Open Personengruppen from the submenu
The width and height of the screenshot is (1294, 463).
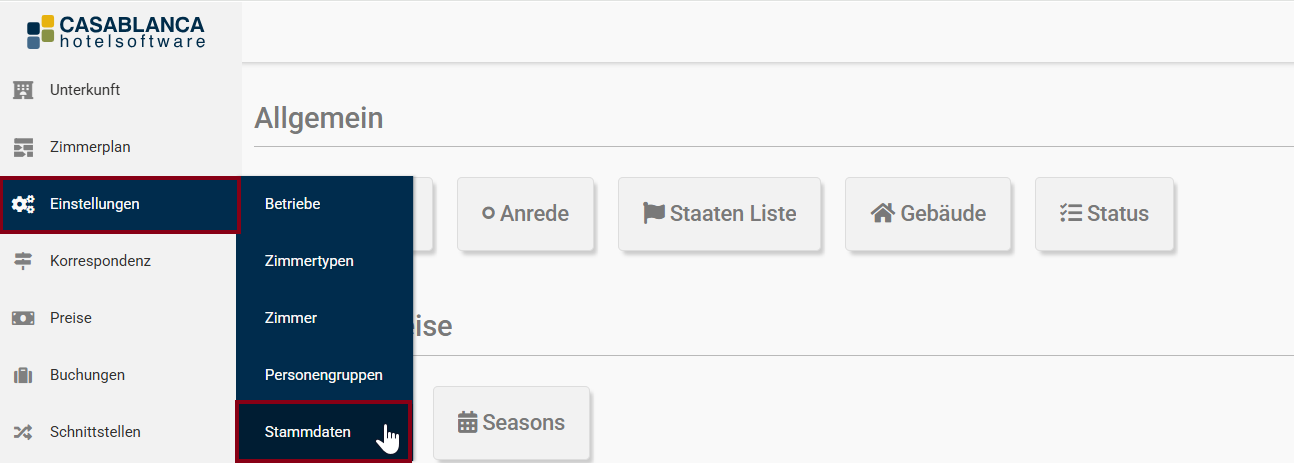tap(324, 375)
